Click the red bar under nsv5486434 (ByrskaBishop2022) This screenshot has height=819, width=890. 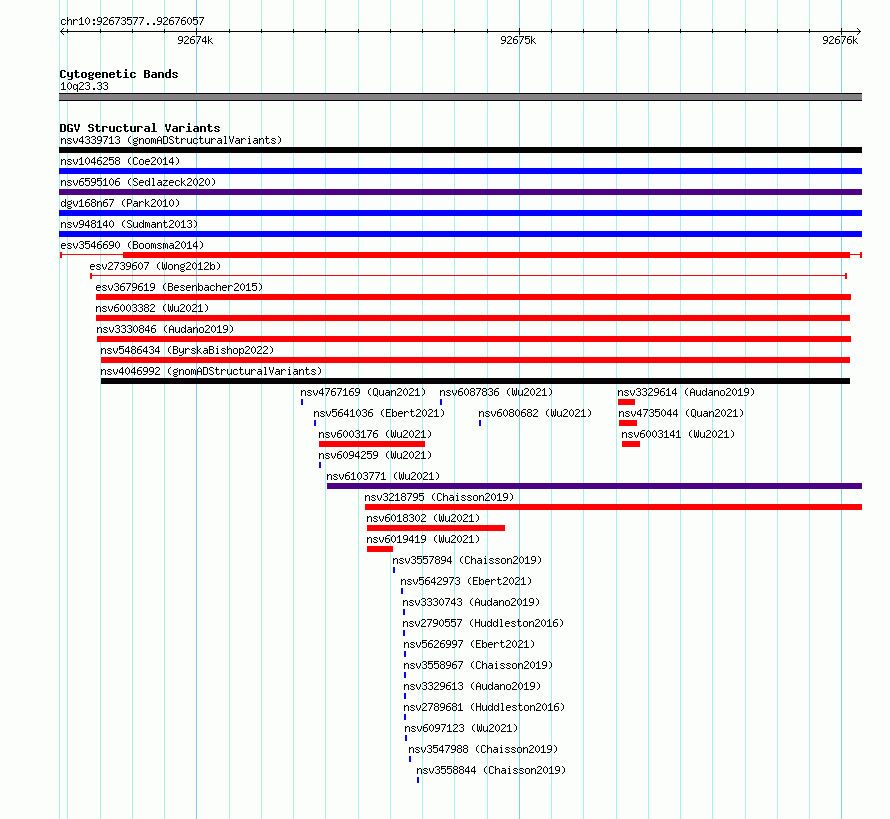[475, 360]
